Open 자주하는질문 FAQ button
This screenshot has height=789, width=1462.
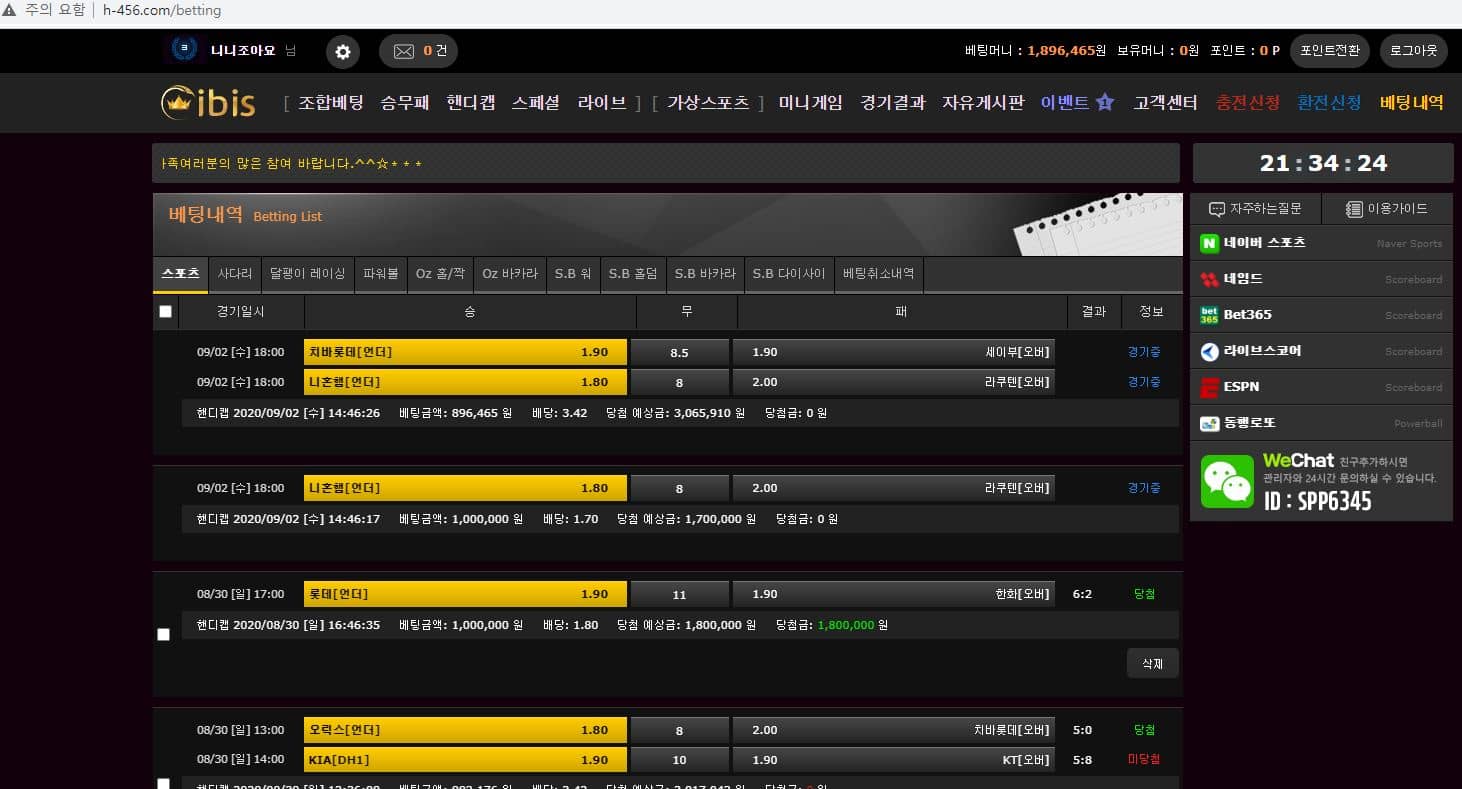[x=1256, y=209]
